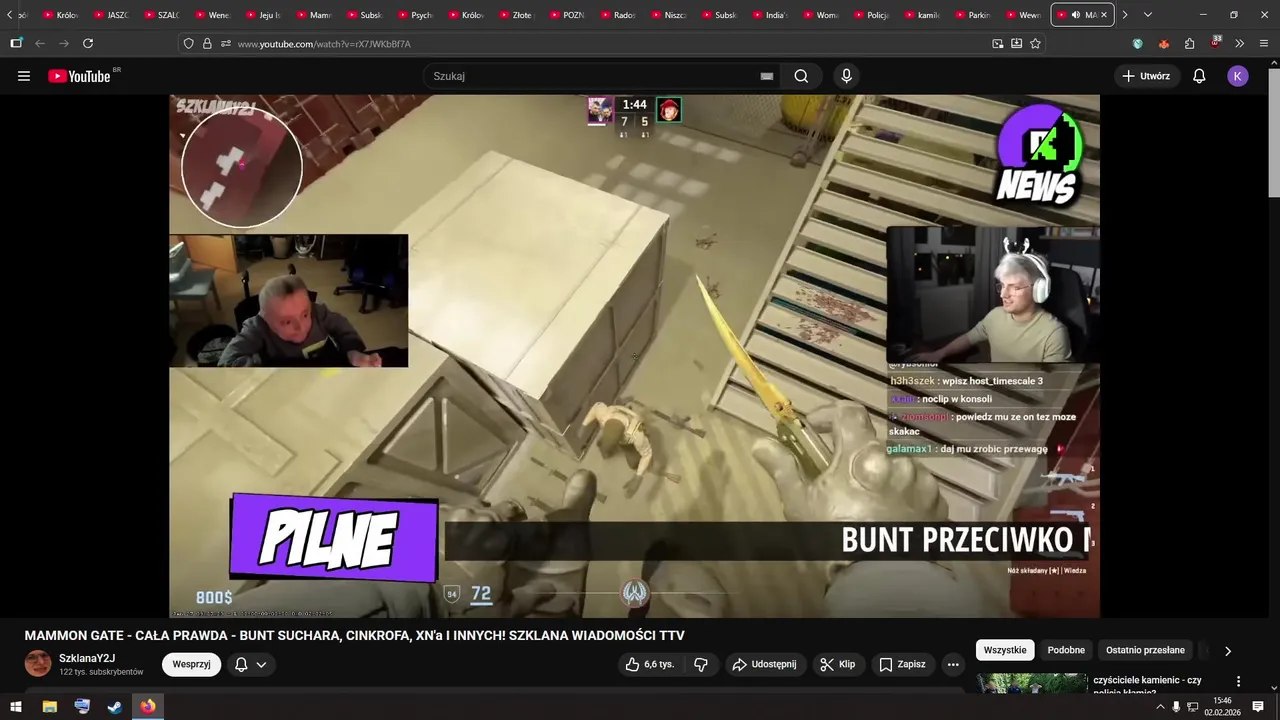This screenshot has height=720, width=1280.
Task: Show hidden system tray icons
Action: point(1160,707)
